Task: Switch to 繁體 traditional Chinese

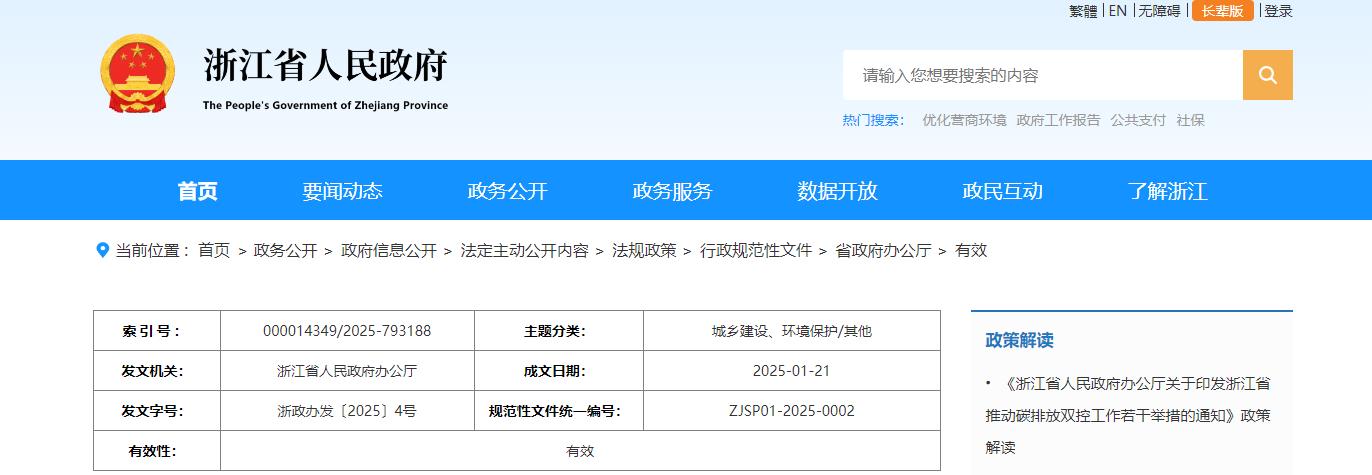Action: click(1083, 11)
